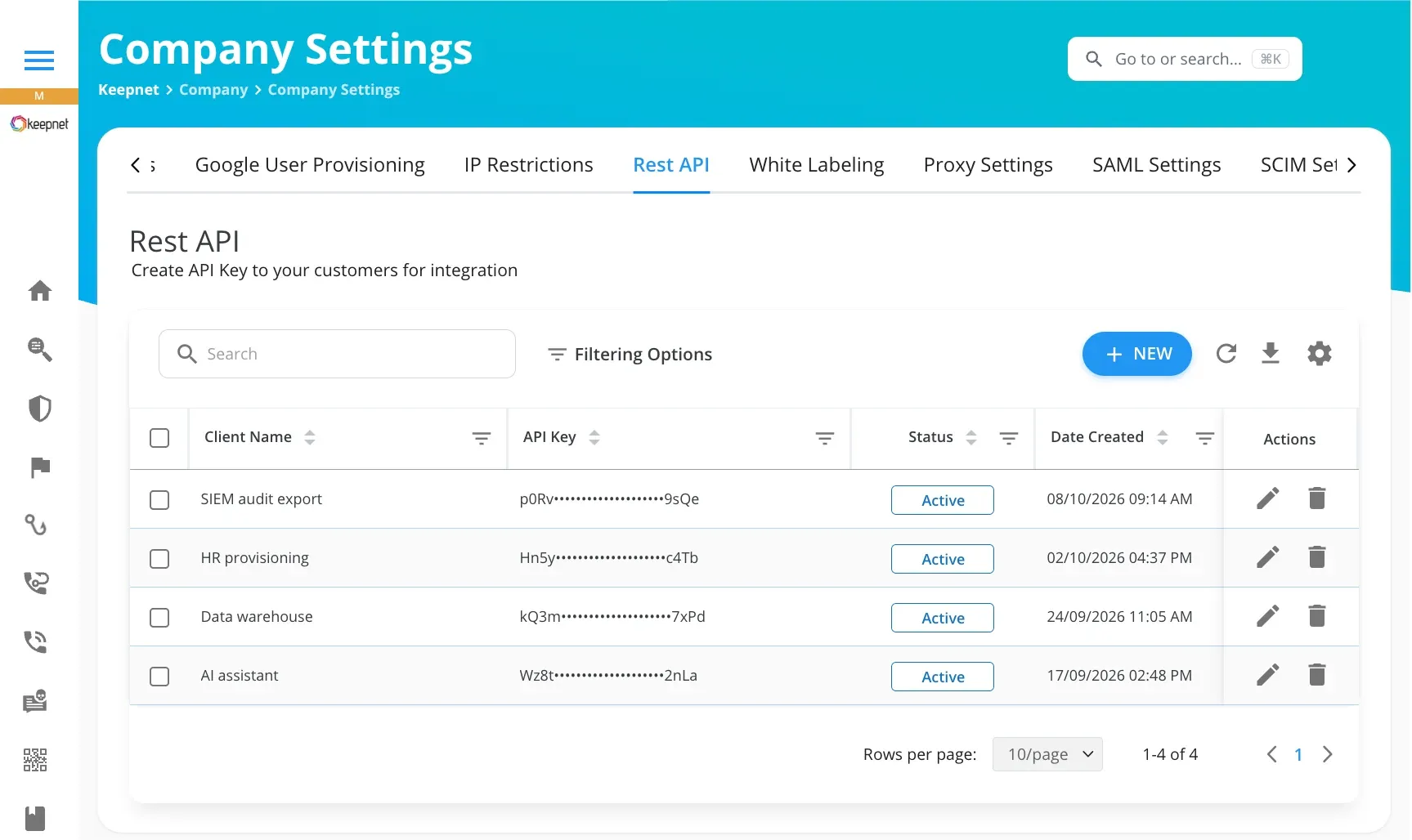Focus the table Search field

(337, 354)
